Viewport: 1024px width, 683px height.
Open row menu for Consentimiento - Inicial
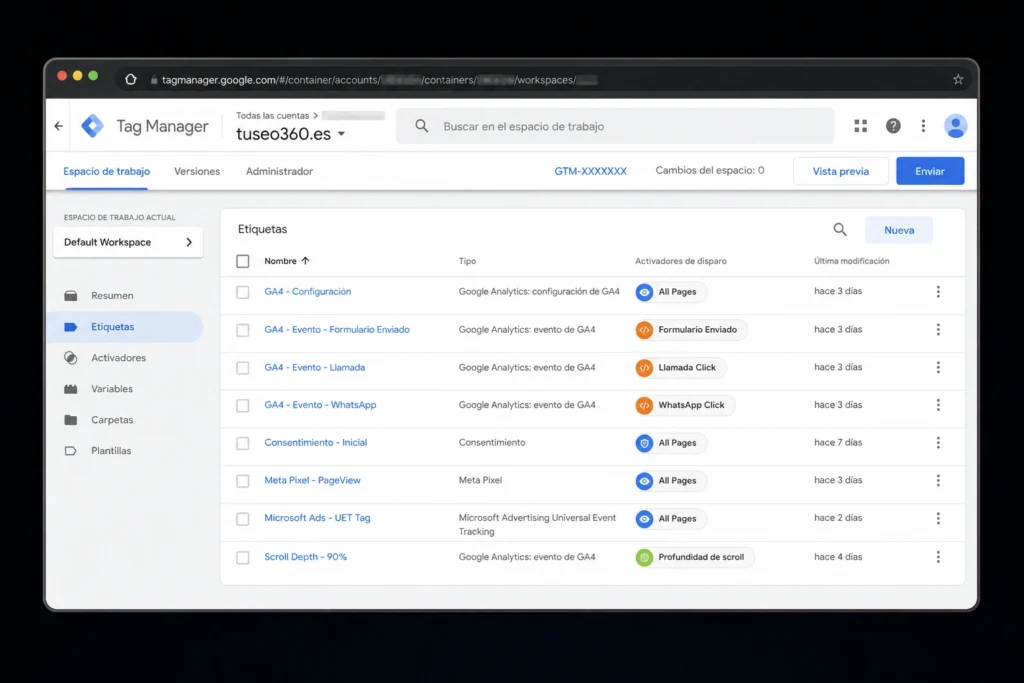coord(938,443)
